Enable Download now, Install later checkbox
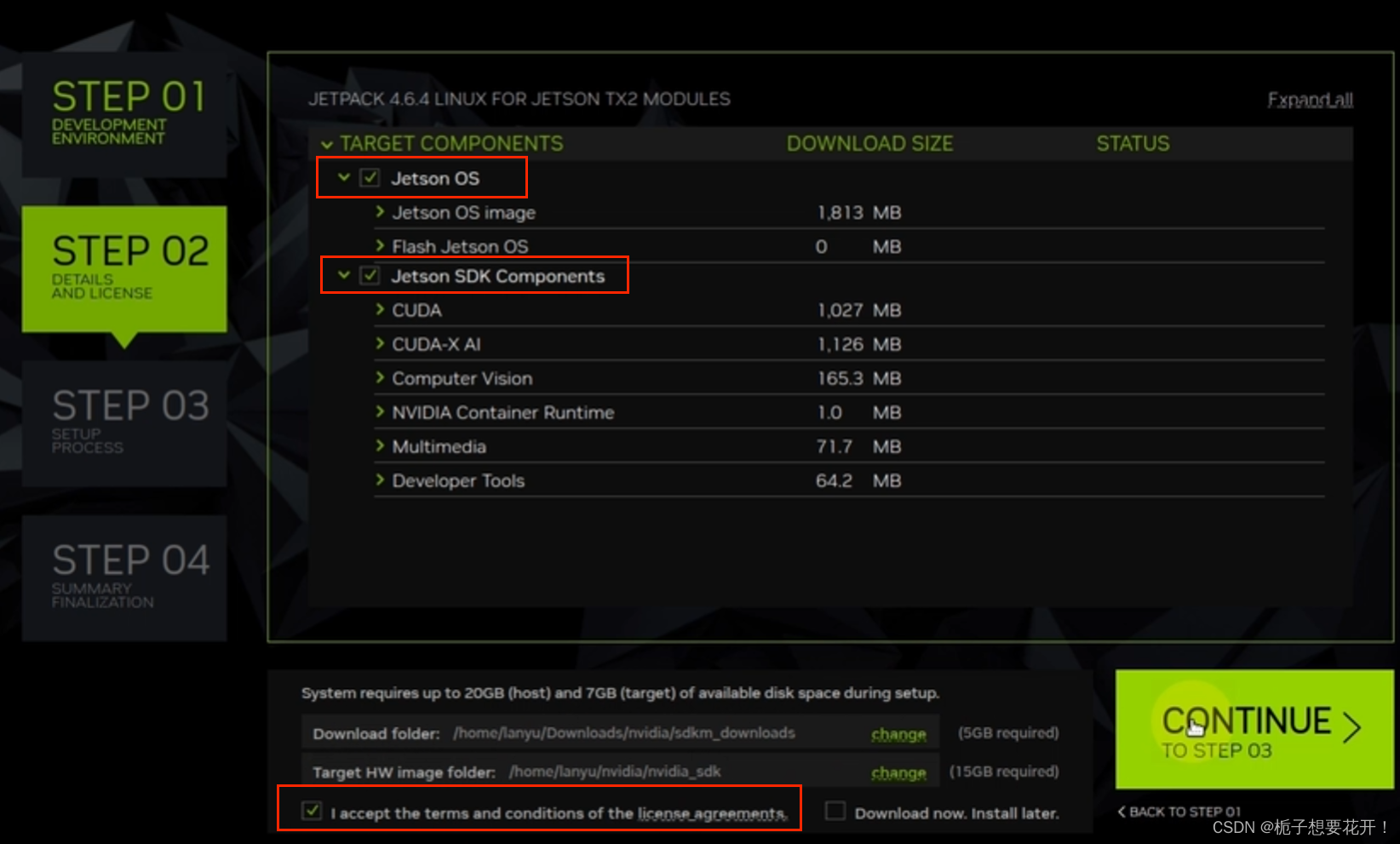Image resolution: width=1400 pixels, height=844 pixels. (x=835, y=811)
